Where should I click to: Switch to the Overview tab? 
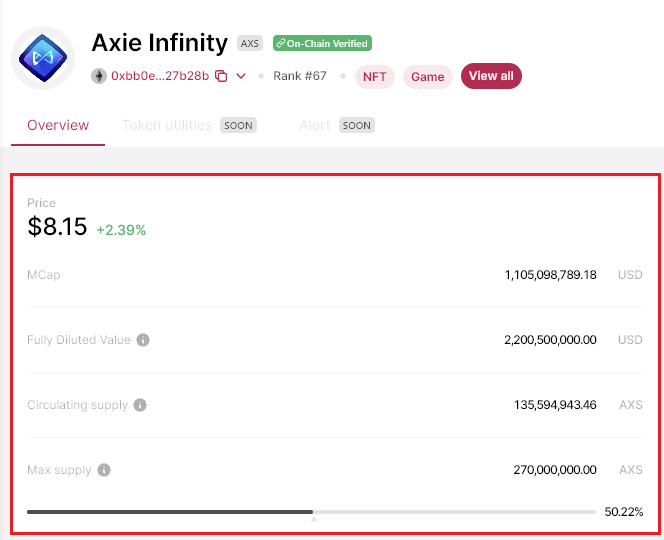coord(58,125)
